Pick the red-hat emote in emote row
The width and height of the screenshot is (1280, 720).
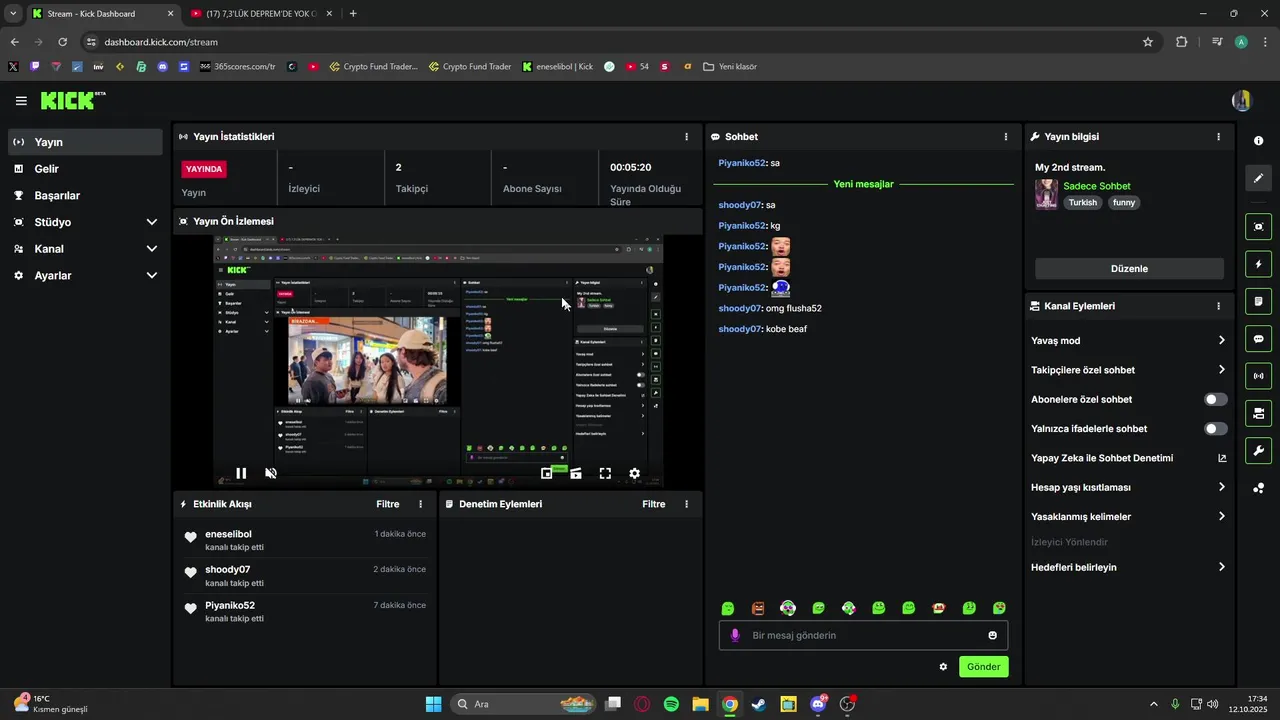(939, 608)
